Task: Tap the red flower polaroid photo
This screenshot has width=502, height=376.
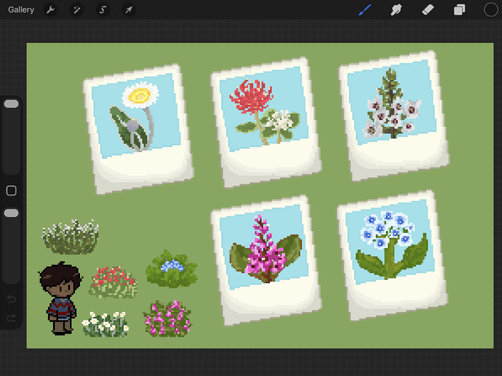Action: click(266, 122)
